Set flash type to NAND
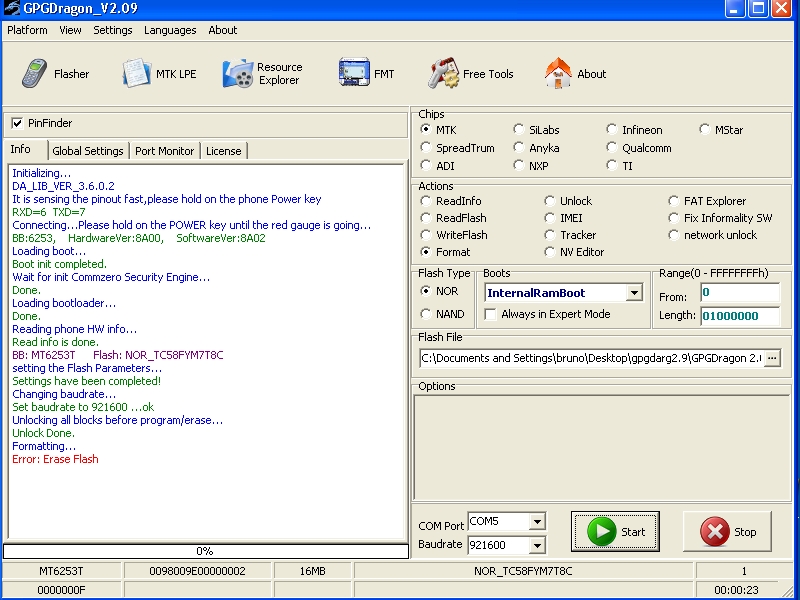 click(425, 314)
